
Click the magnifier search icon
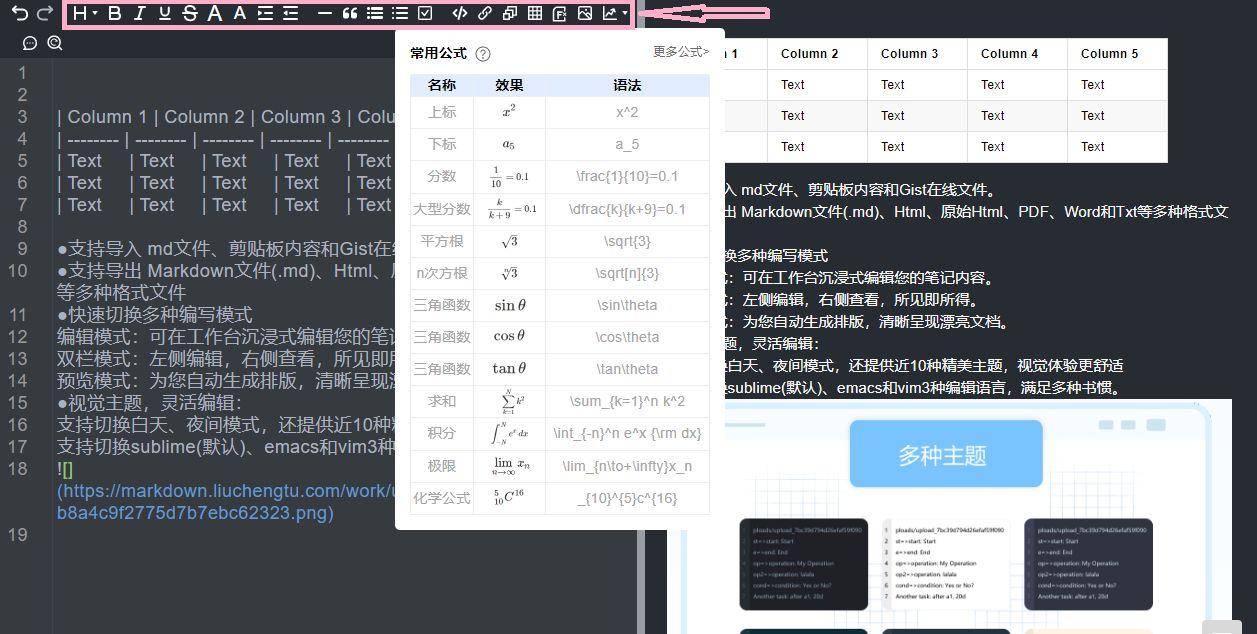coord(55,43)
